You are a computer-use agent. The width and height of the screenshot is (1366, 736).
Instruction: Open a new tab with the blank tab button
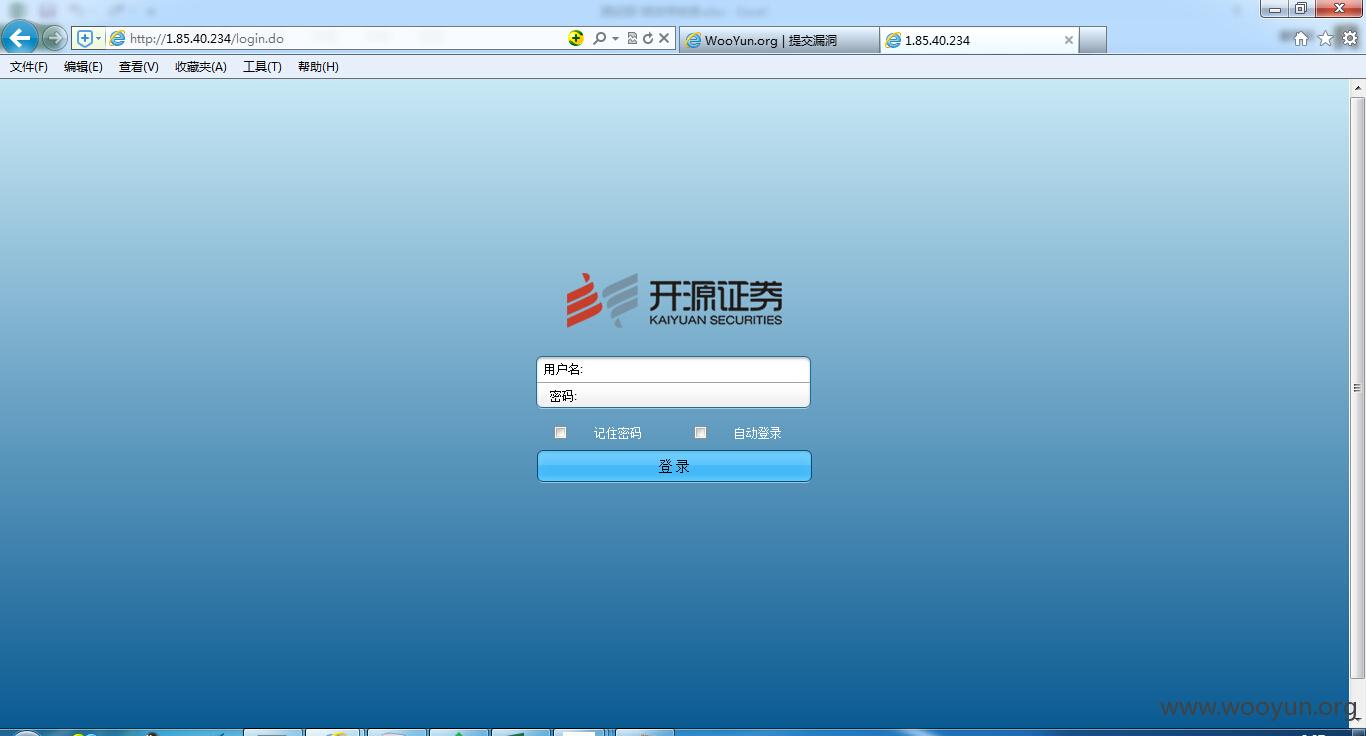(x=1093, y=40)
